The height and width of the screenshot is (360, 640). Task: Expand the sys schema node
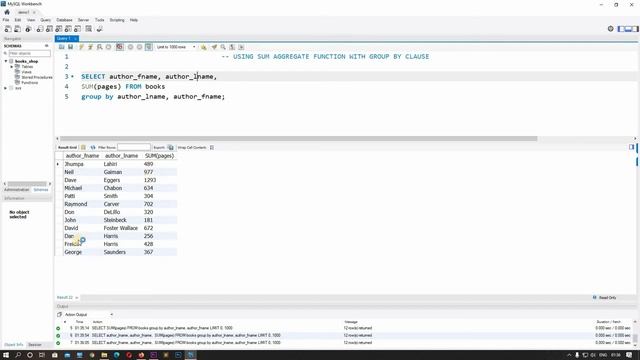6,88
